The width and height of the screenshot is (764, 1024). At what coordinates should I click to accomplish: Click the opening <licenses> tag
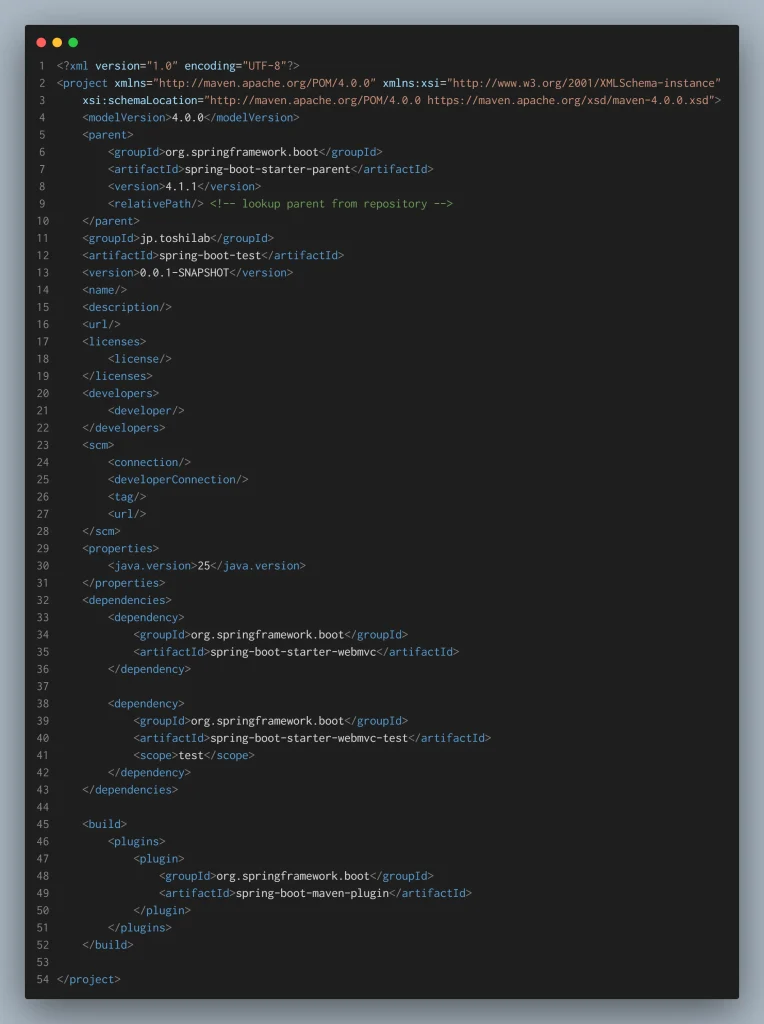114,342
